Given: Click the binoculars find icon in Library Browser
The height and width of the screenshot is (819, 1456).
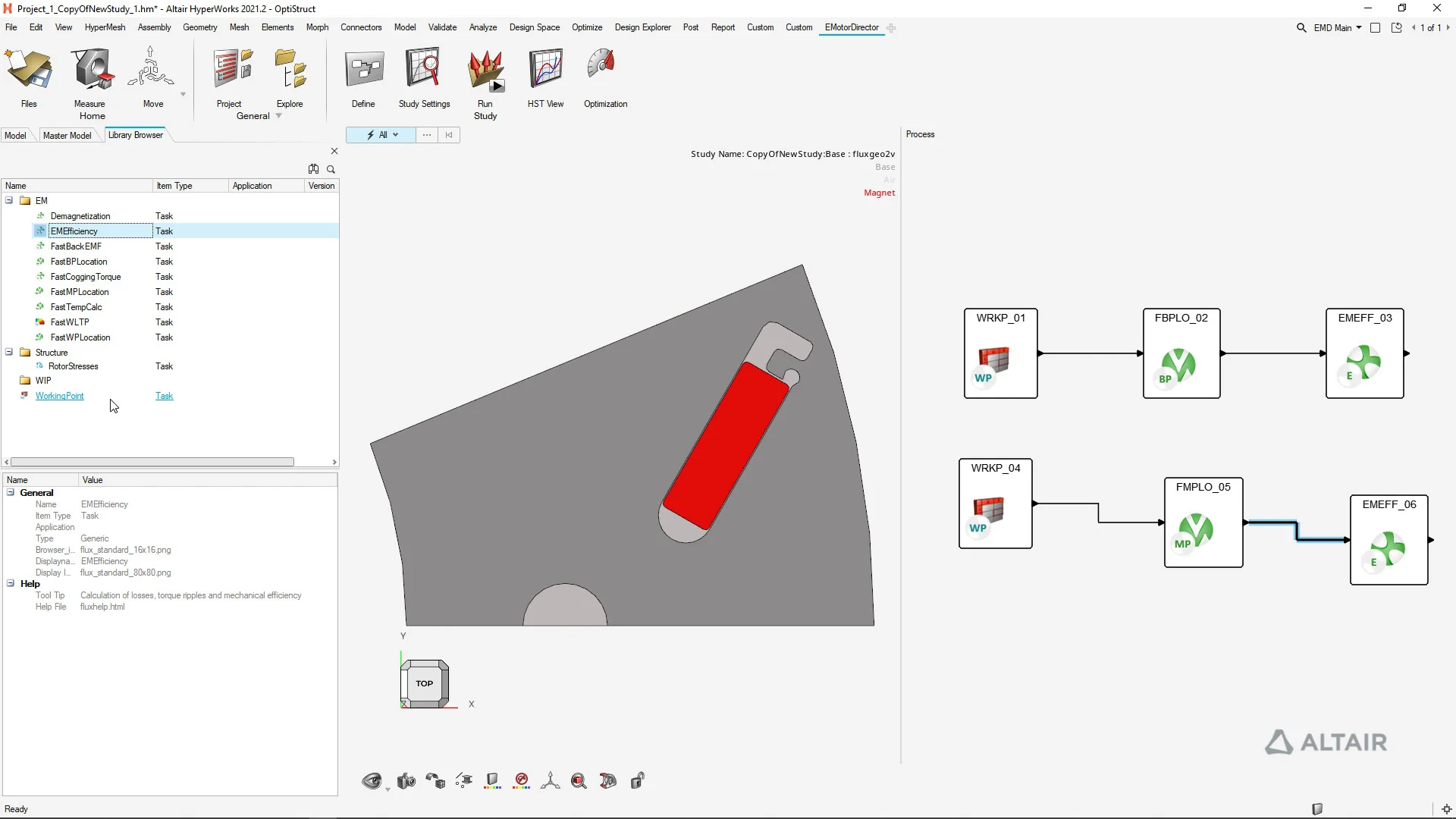Looking at the screenshot, I should coord(314,169).
